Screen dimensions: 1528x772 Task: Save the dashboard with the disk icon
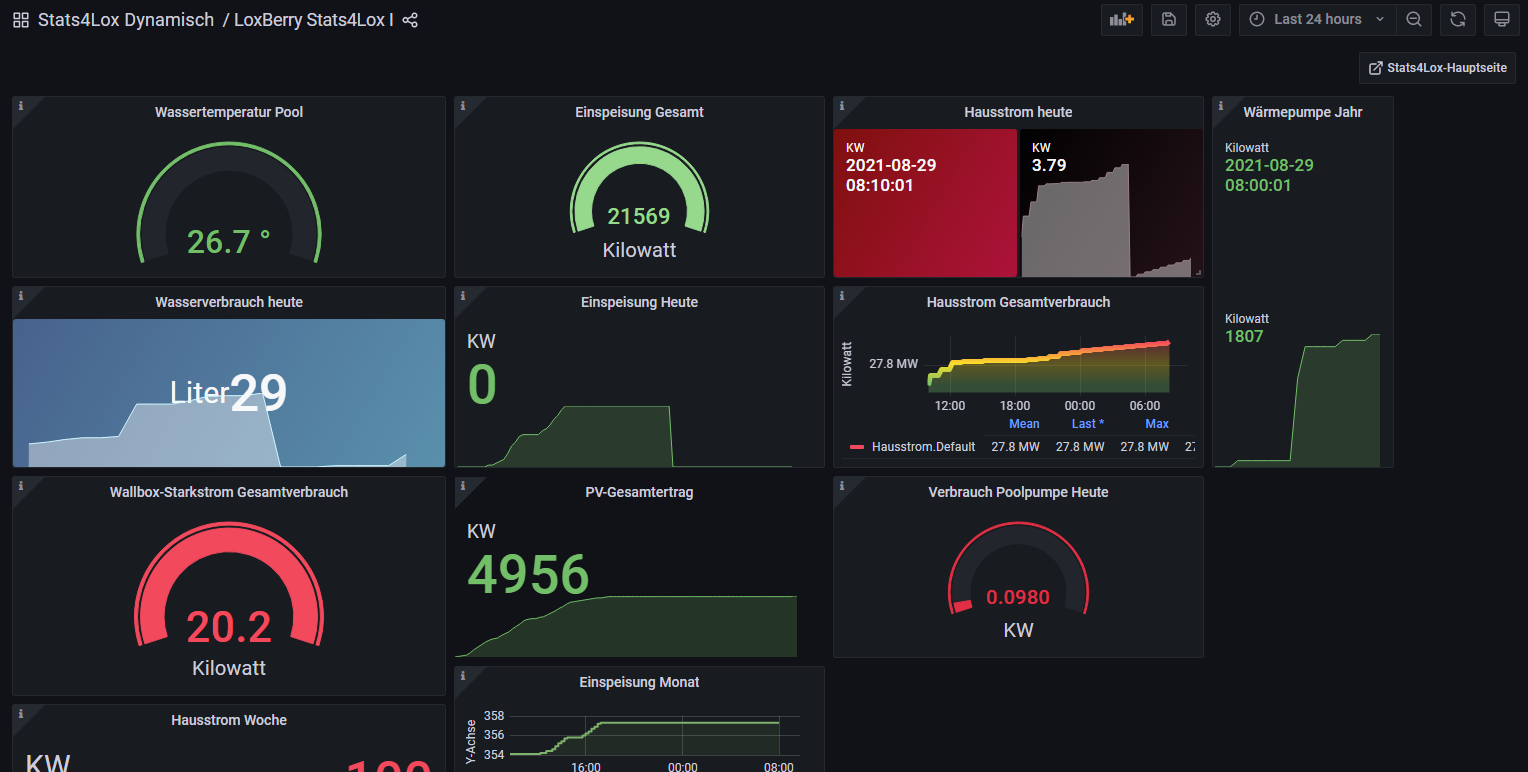(x=1168, y=19)
